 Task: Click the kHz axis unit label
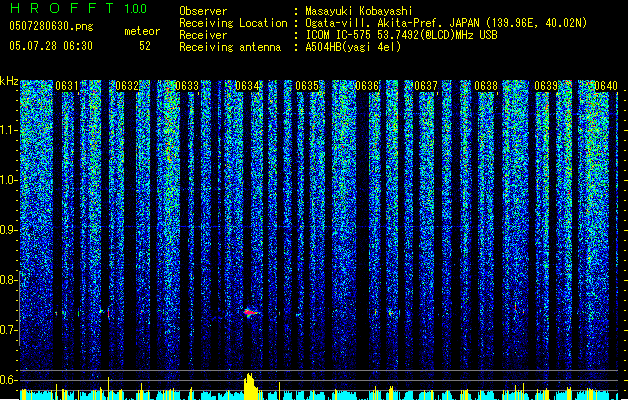(9, 81)
